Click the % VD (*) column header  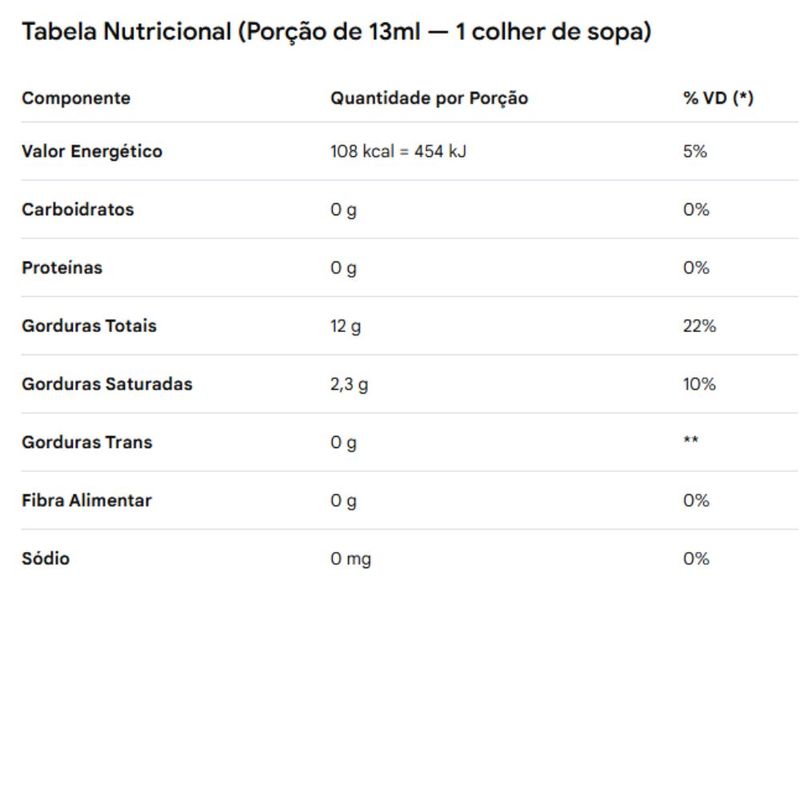[718, 97]
